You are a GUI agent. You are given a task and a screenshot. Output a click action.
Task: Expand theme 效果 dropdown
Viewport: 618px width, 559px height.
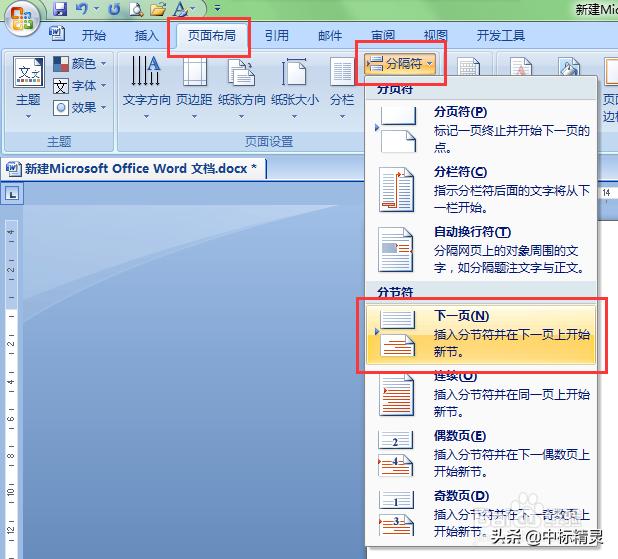coord(80,107)
